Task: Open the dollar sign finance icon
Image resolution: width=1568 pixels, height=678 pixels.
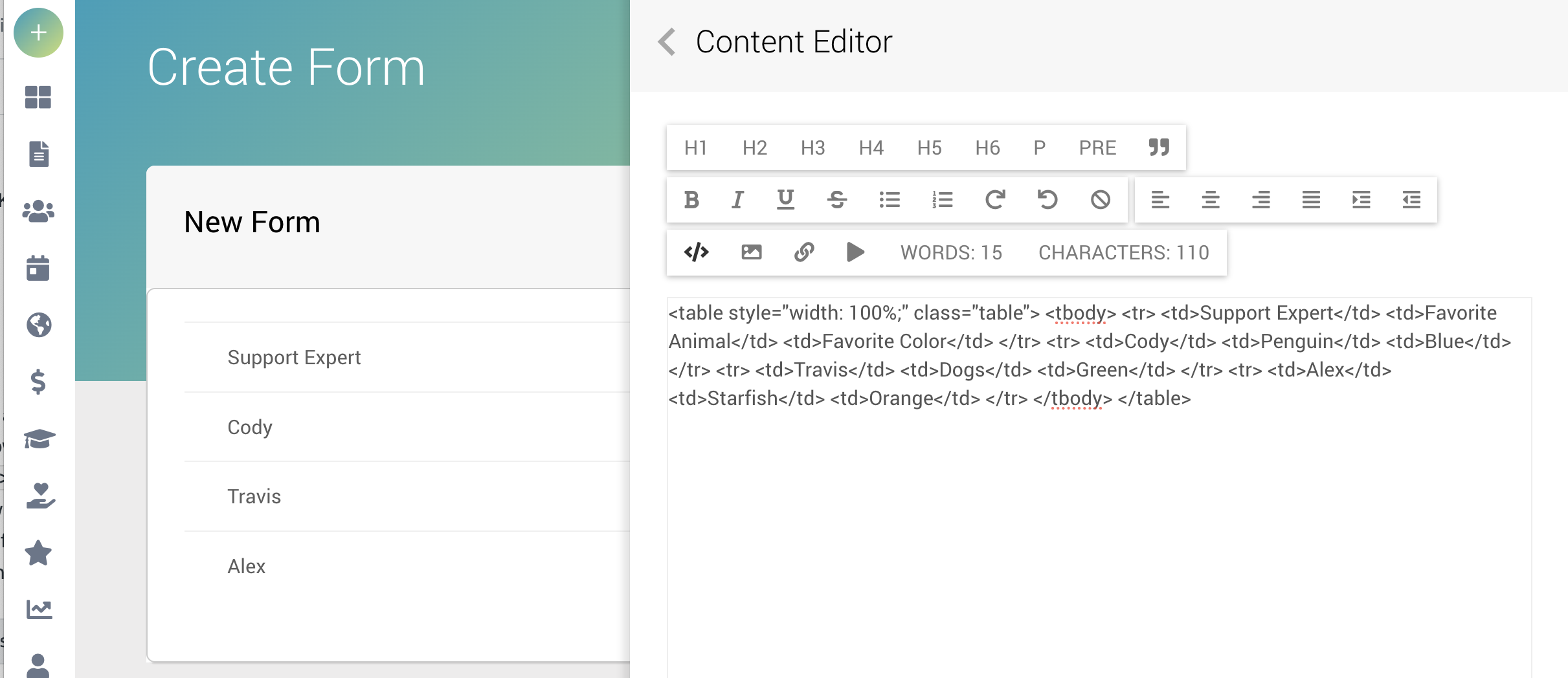Action: [38, 382]
